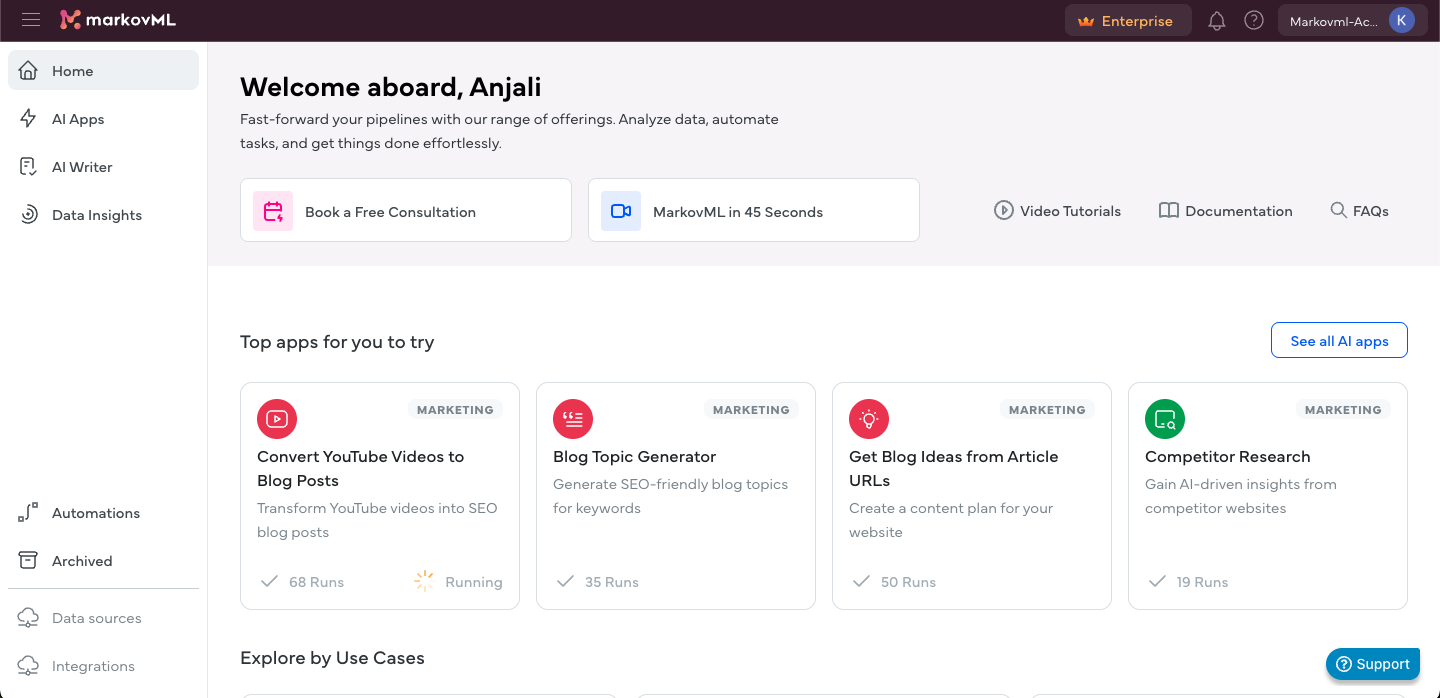The width and height of the screenshot is (1440, 698).
Task: Click the Support chat icon
Action: [1344, 664]
